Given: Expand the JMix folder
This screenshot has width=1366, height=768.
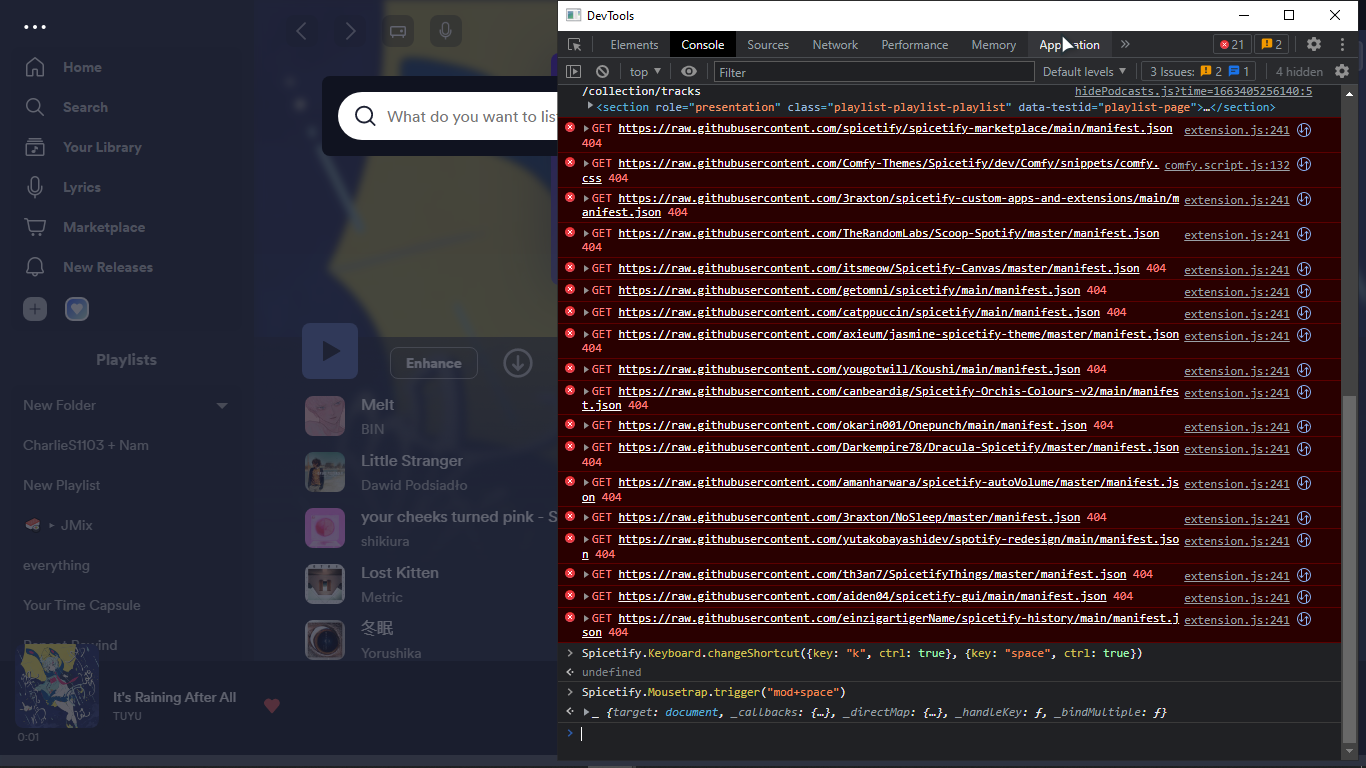Looking at the screenshot, I should tap(51, 525).
